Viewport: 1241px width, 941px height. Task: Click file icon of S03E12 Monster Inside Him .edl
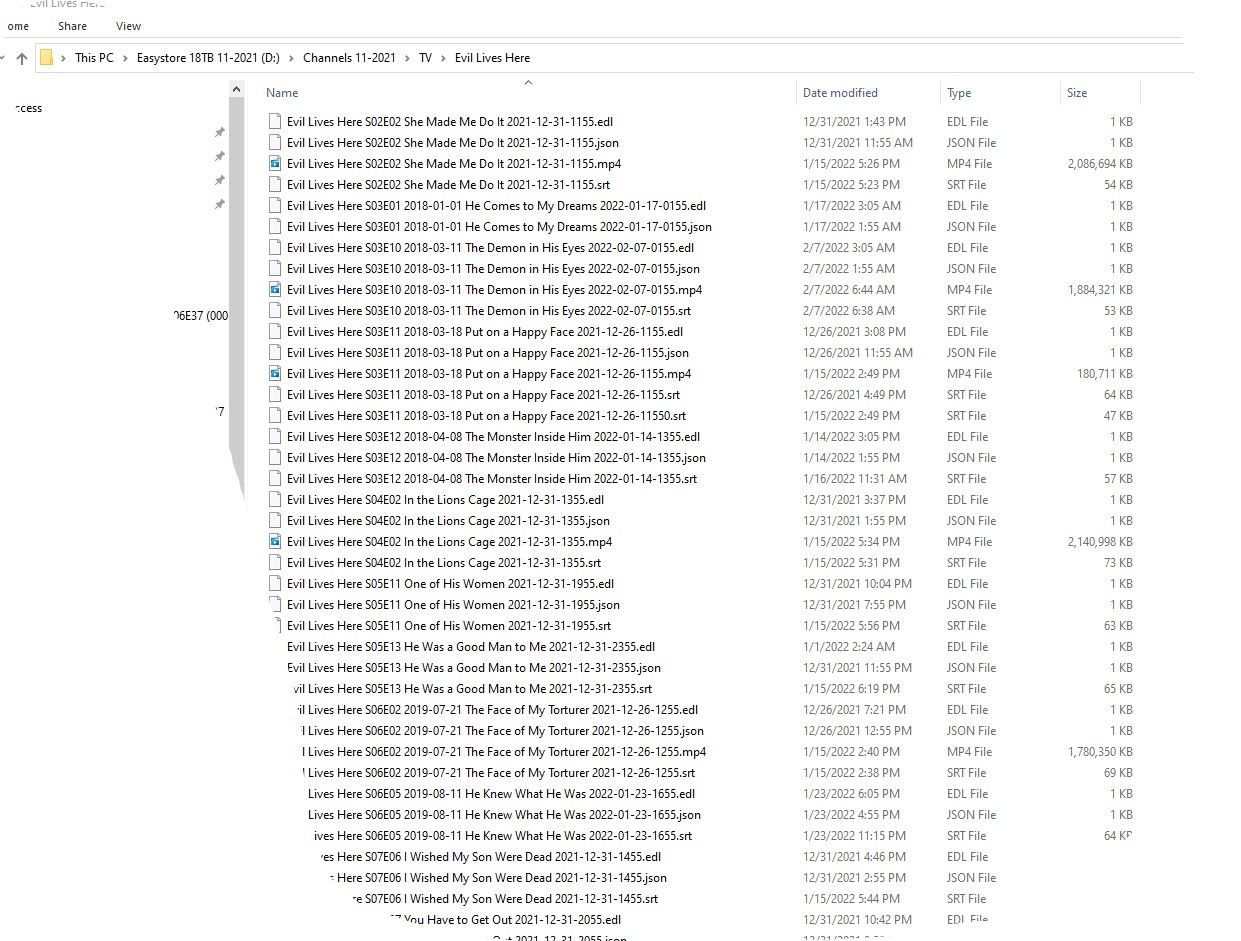[x=275, y=436]
